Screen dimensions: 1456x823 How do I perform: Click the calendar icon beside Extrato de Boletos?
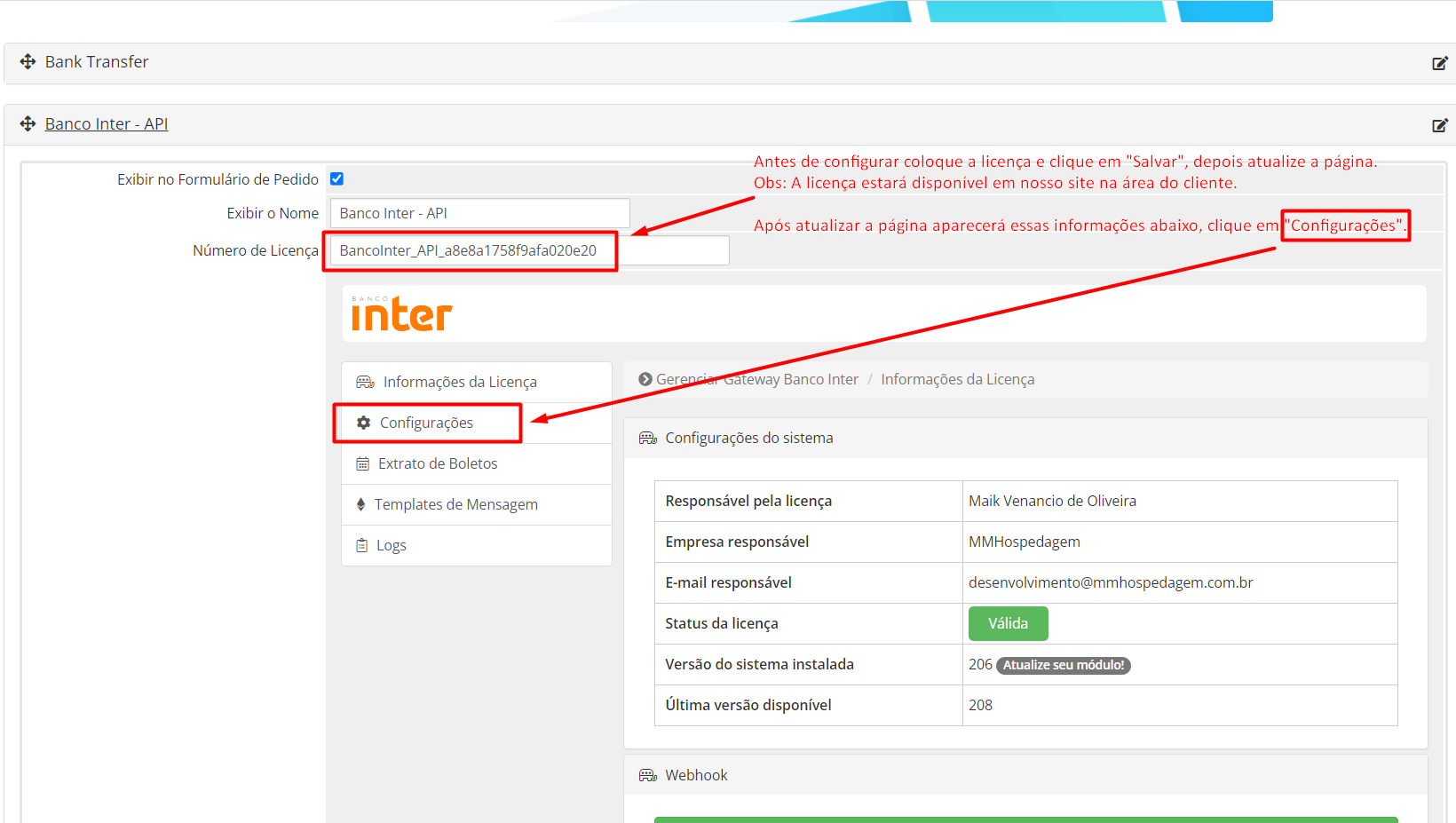(x=362, y=463)
